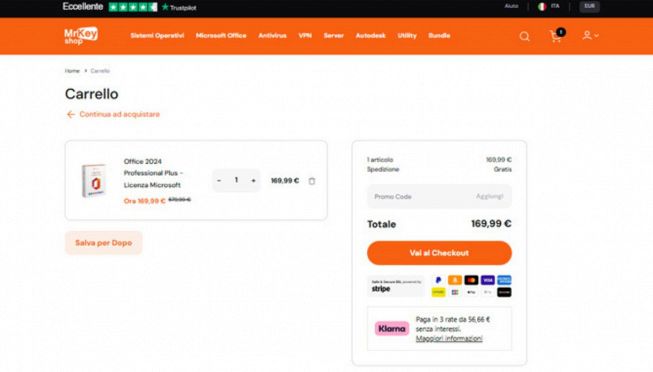
Task: Expand the user account menu
Action: pos(590,35)
